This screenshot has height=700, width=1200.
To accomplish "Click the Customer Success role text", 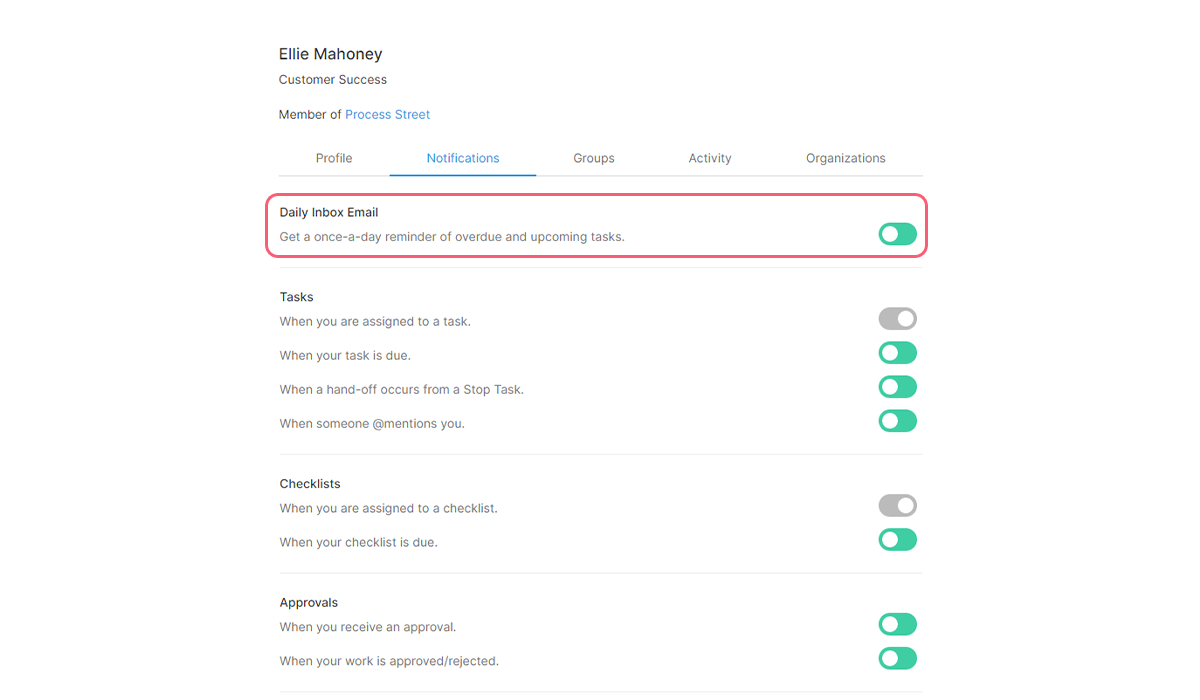I will point(333,80).
